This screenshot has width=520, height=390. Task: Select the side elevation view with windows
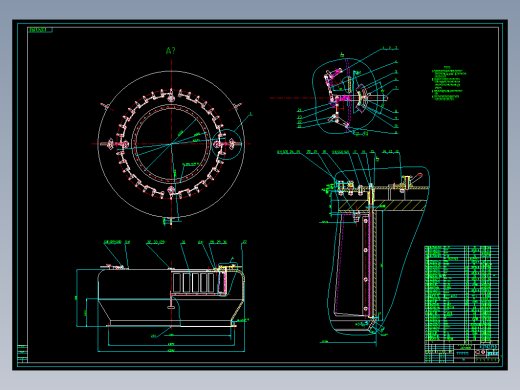point(171,298)
